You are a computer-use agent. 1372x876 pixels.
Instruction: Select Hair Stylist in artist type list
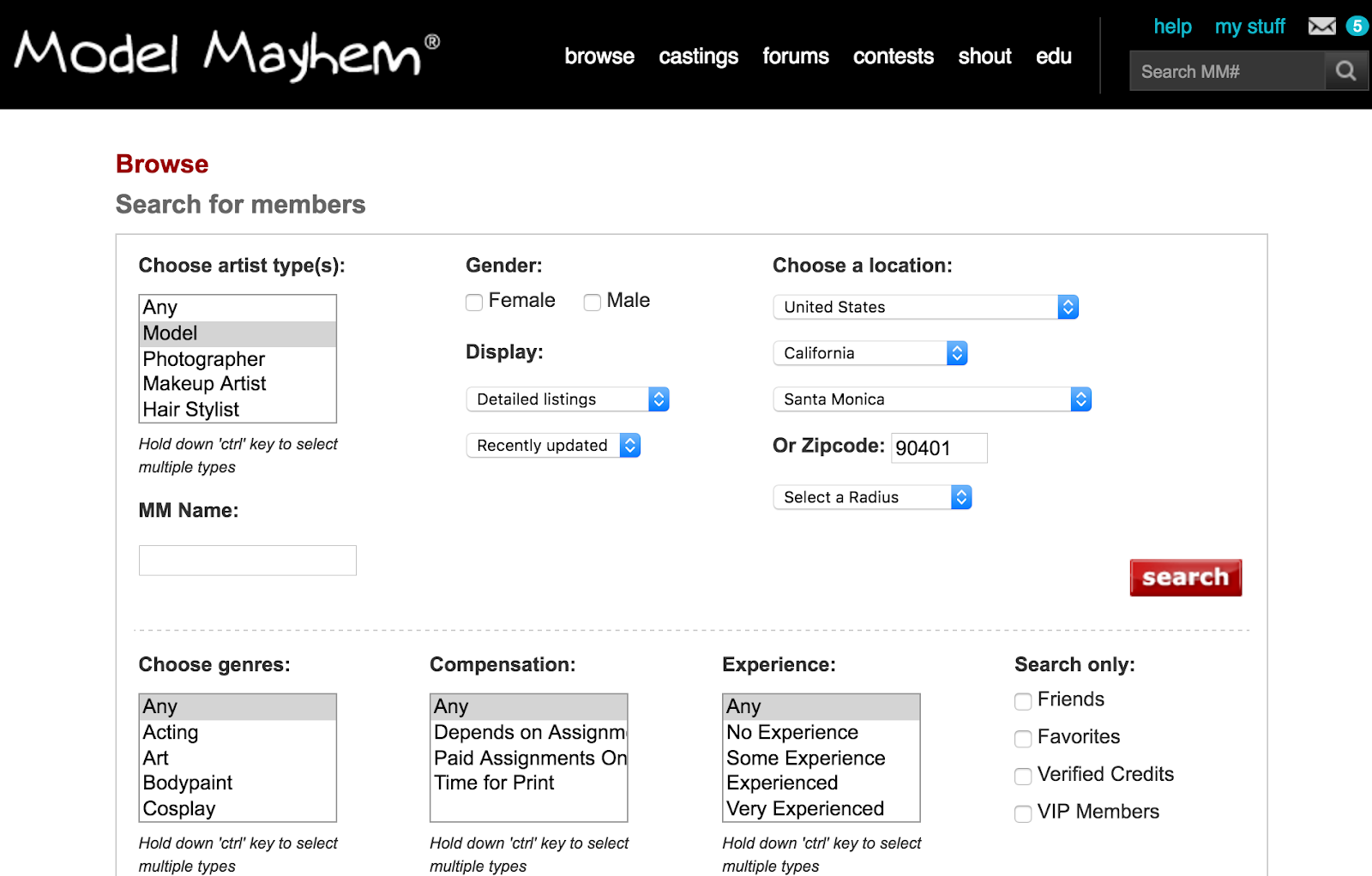click(x=238, y=410)
